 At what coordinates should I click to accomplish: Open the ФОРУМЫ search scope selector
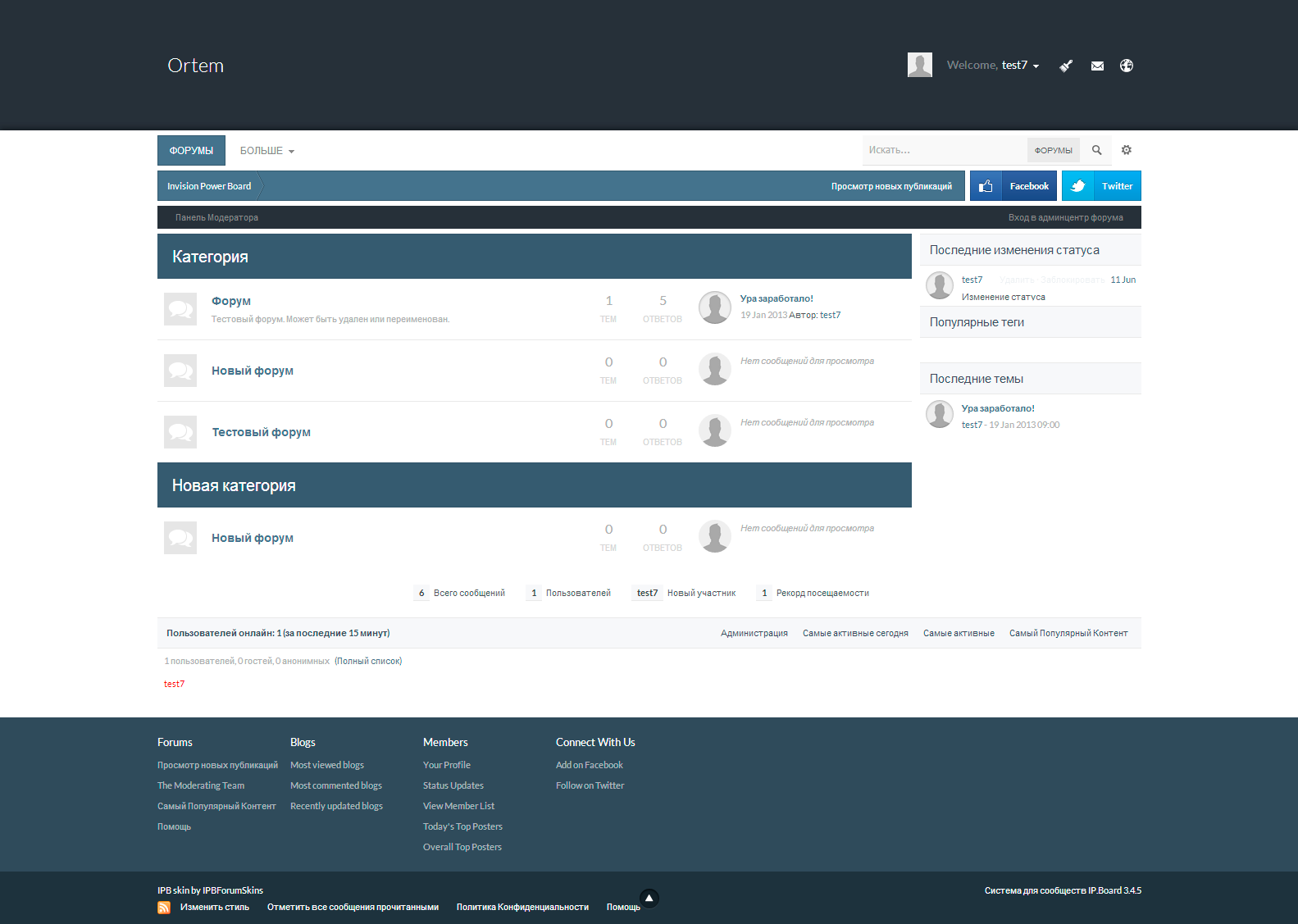pyautogui.click(x=1053, y=150)
